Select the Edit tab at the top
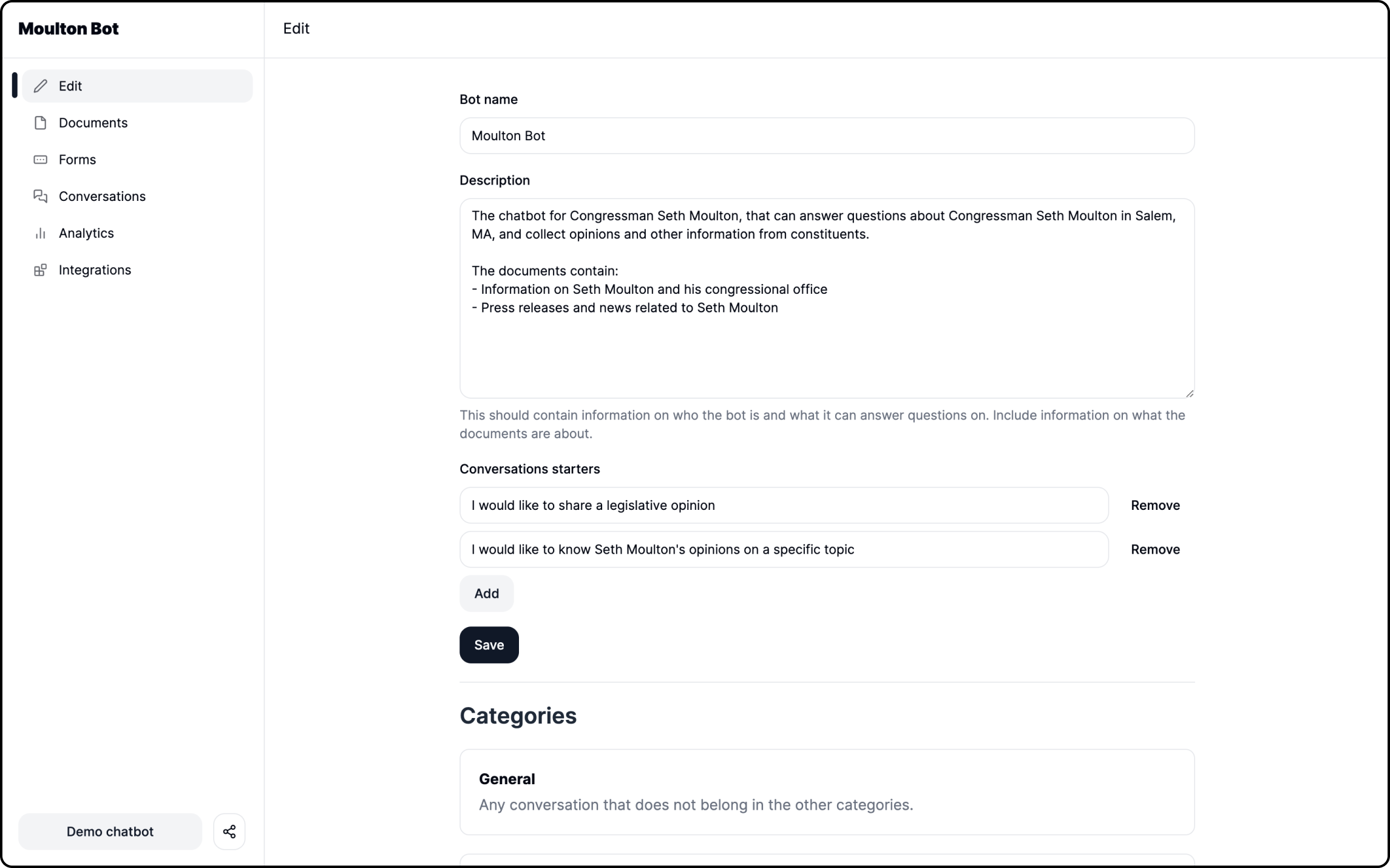This screenshot has width=1390, height=868. click(296, 28)
